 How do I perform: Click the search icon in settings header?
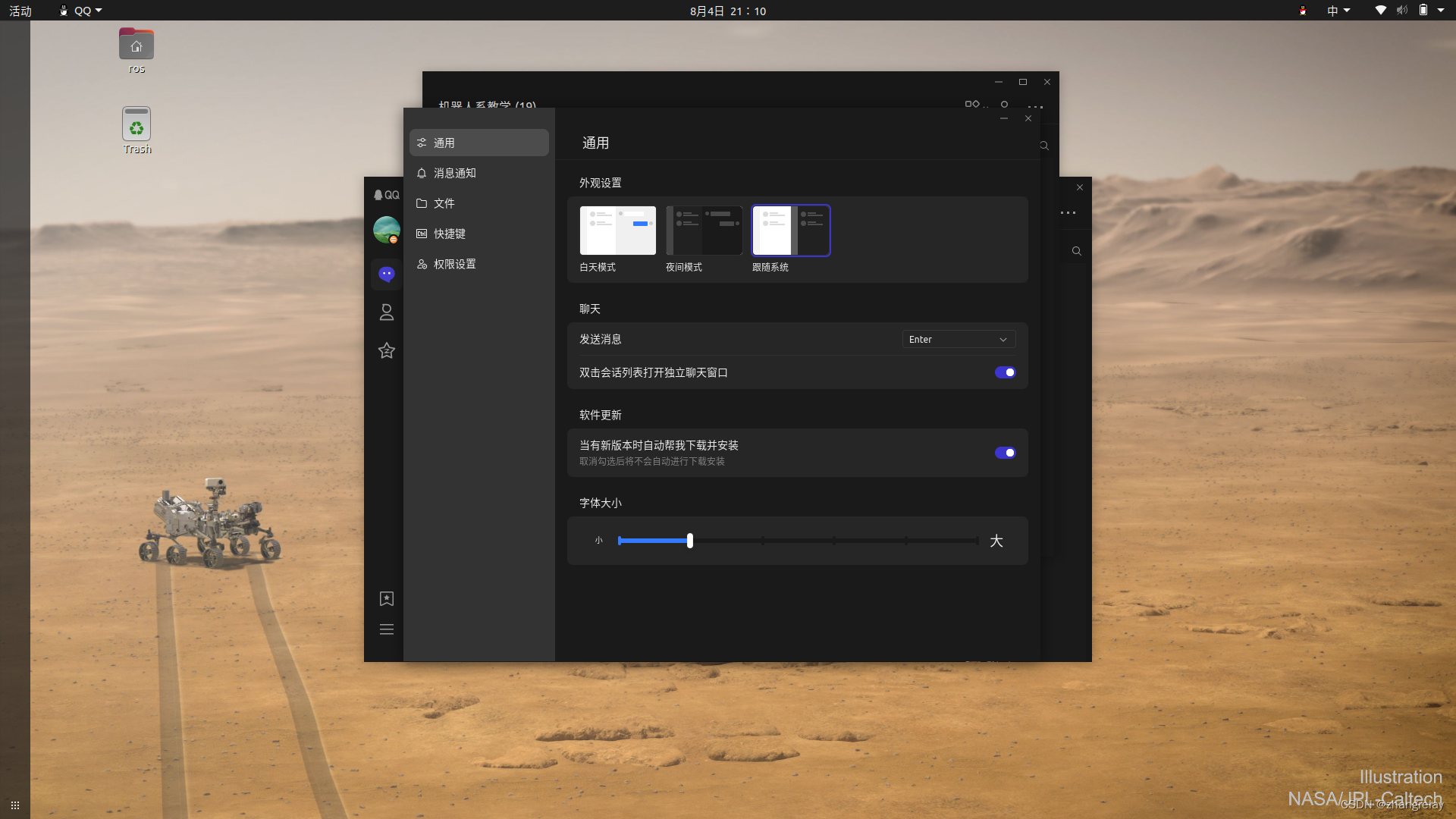pos(1044,146)
